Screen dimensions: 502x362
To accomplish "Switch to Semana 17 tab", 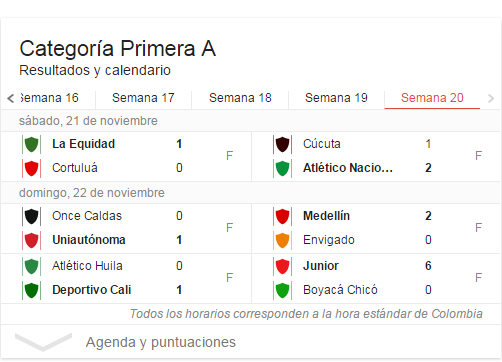I will click(x=143, y=98).
